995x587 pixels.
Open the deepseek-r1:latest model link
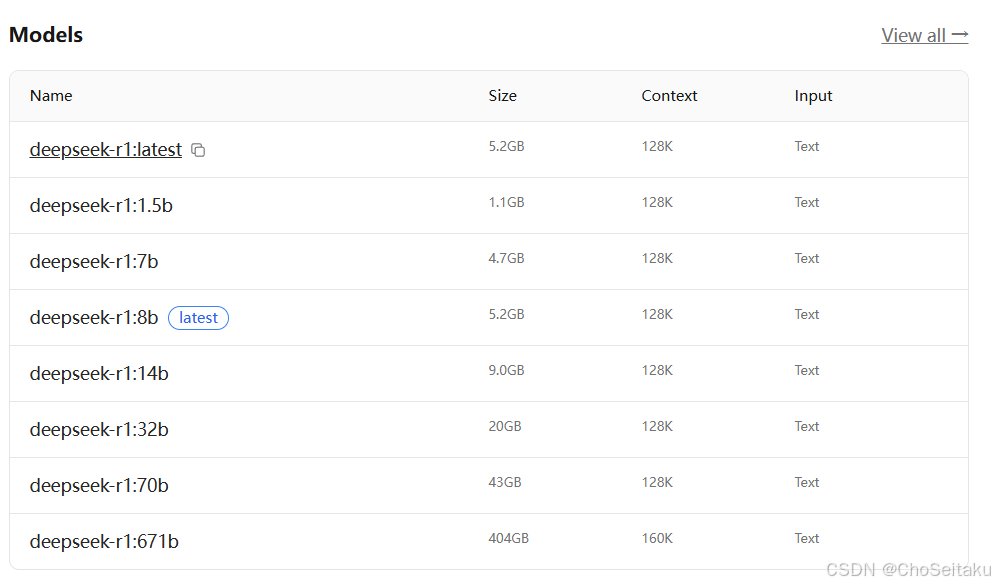tap(105, 149)
